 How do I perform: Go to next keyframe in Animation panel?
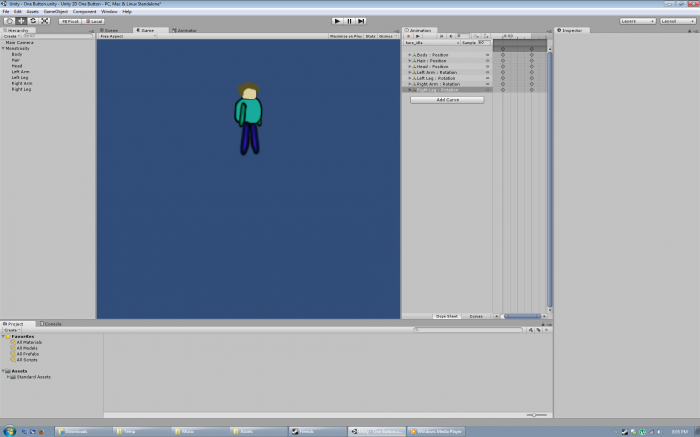coord(450,36)
